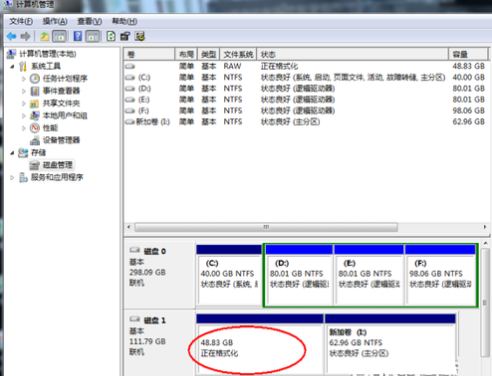Click the Refresh toolbar icon
The width and height of the screenshot is (492, 376).
[111, 36]
